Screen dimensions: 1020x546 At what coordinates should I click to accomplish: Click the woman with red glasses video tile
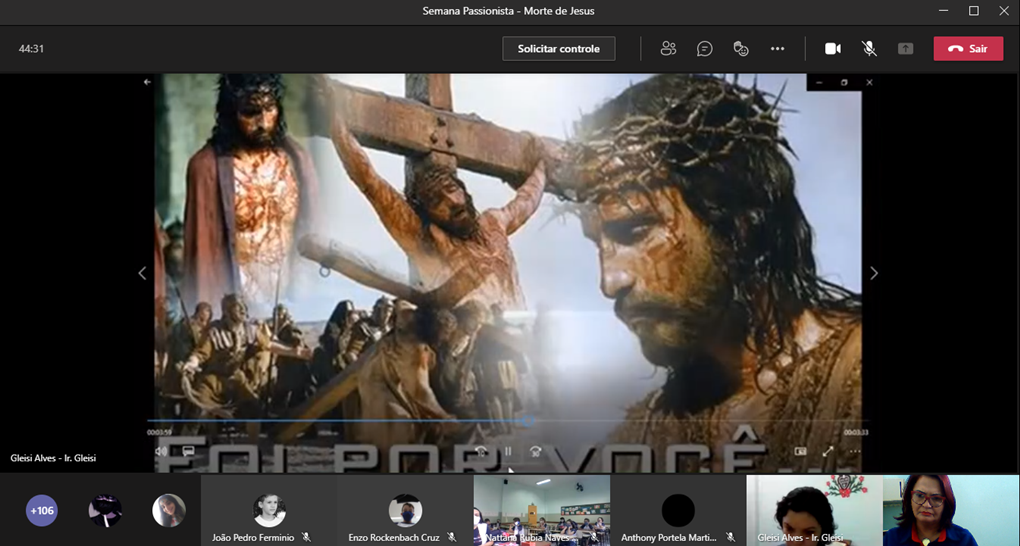tap(951, 510)
